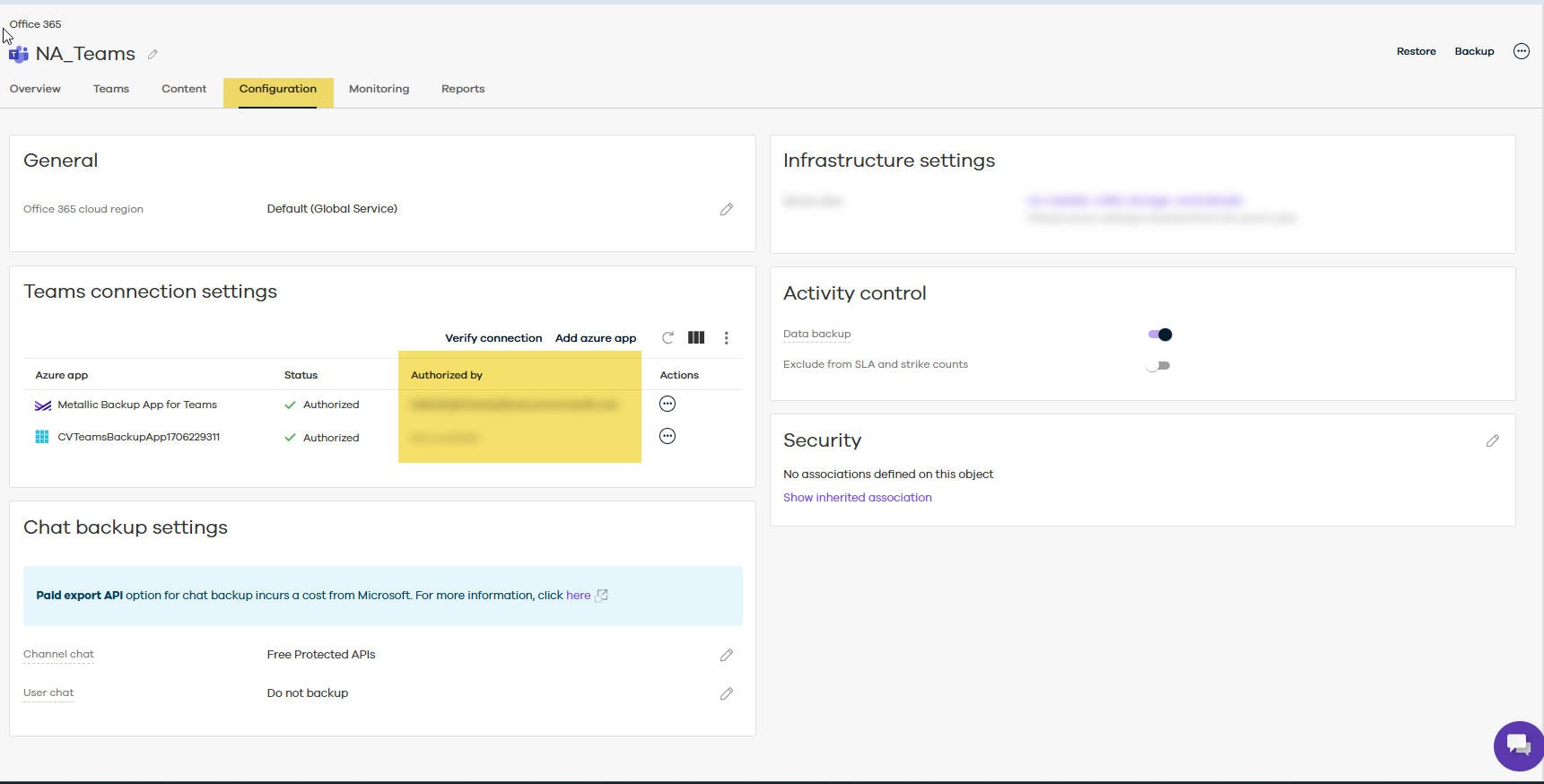Click the Actions column header
Viewport: 1544px width, 784px height.
[679, 375]
